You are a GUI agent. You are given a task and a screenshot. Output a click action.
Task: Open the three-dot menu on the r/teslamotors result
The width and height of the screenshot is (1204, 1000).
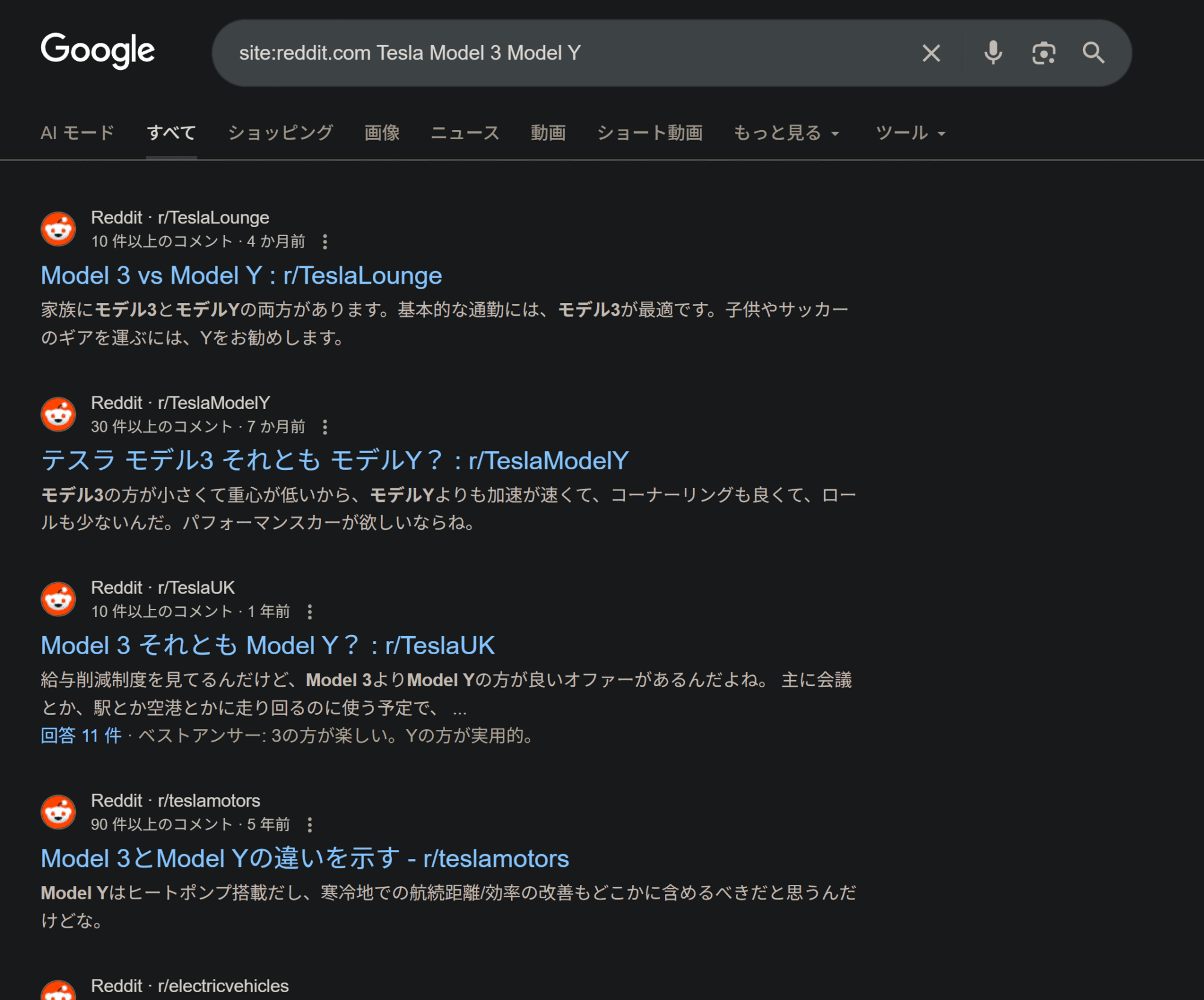pos(311,824)
